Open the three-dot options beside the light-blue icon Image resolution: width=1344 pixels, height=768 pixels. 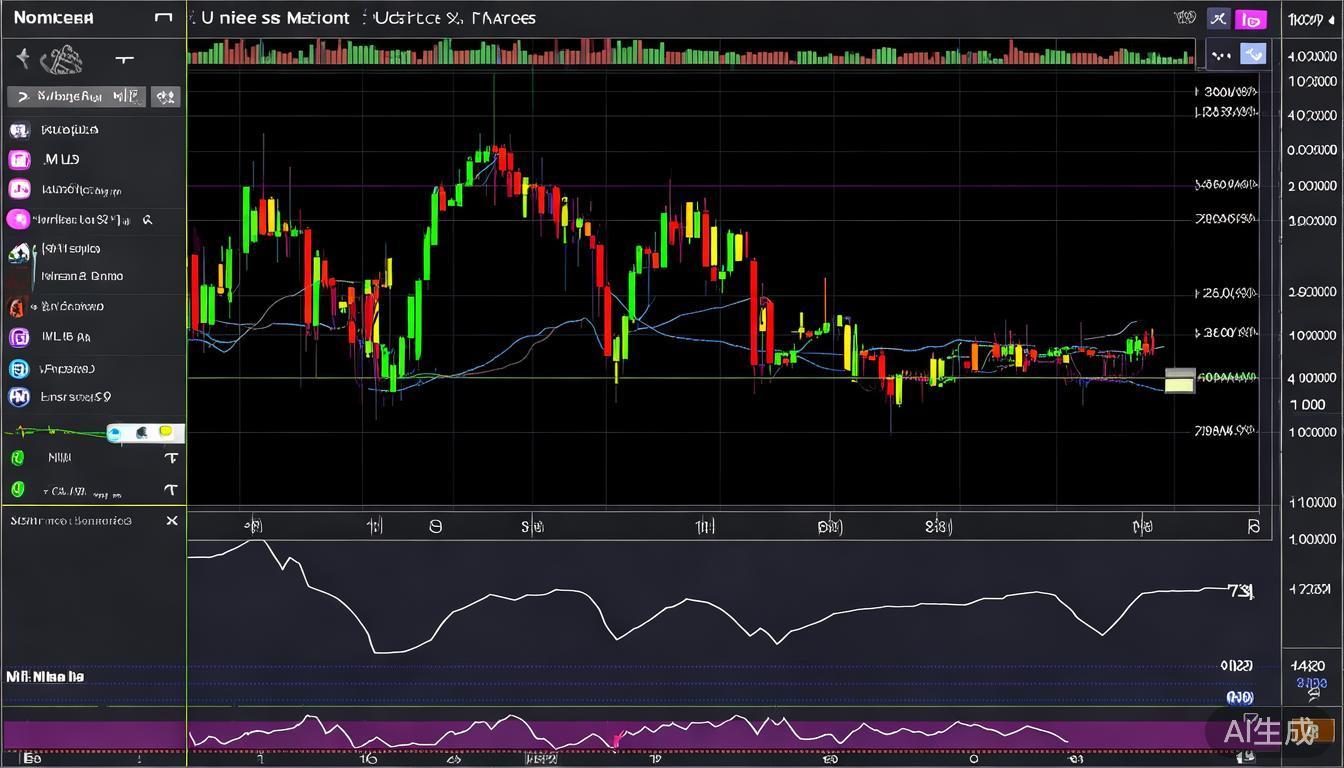point(1221,56)
